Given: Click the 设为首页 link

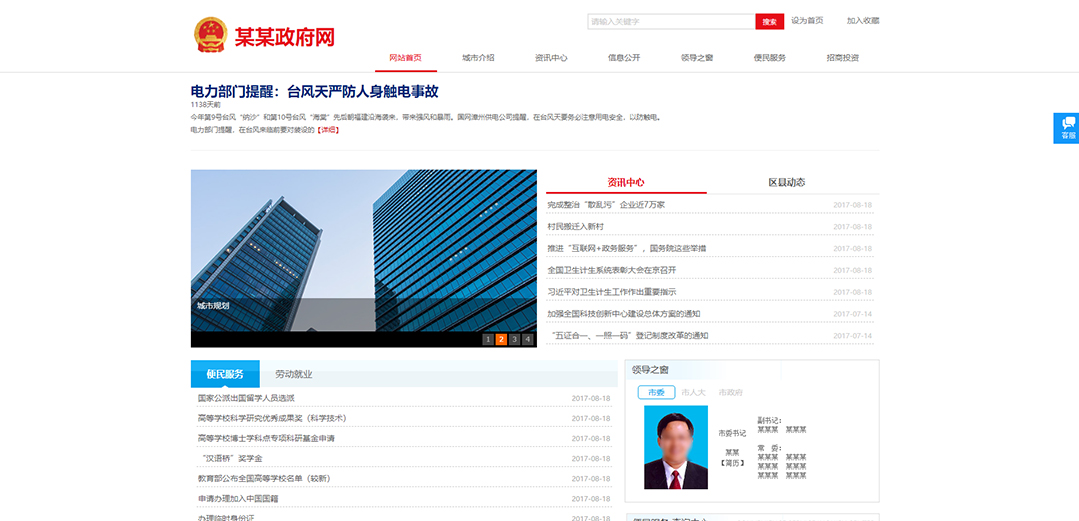Looking at the screenshot, I should tap(807, 21).
